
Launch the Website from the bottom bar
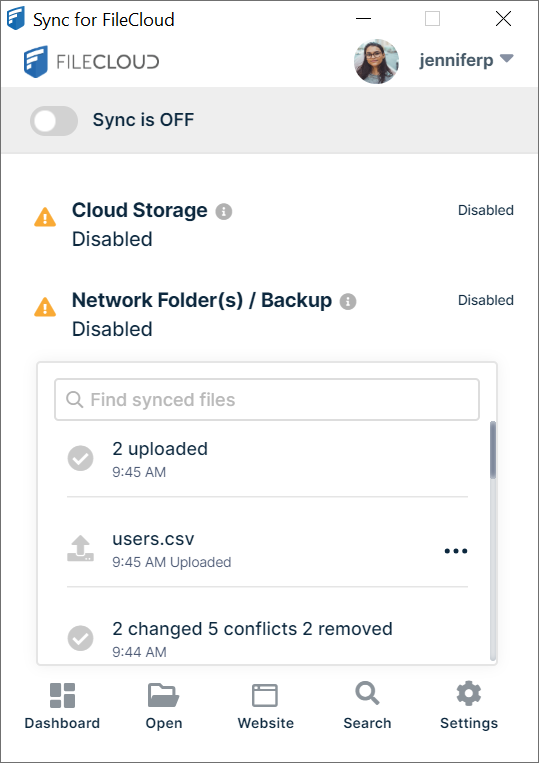266,706
